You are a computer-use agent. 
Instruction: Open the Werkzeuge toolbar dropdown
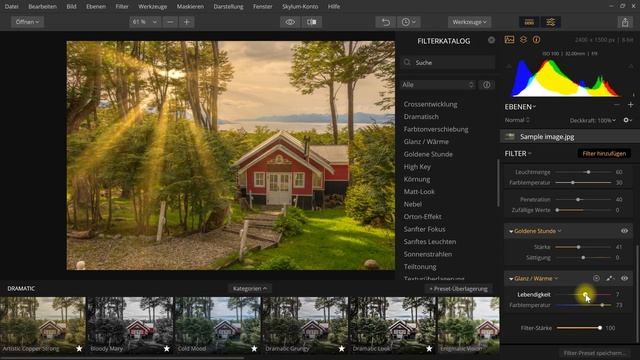coord(469,22)
